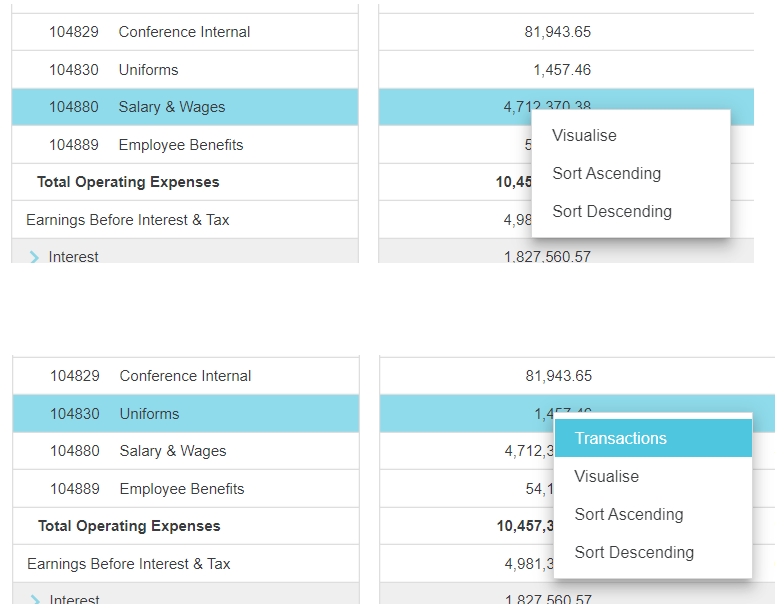
Task: Click Earnings Before Interest & Tax in upper table
Action: (128, 220)
